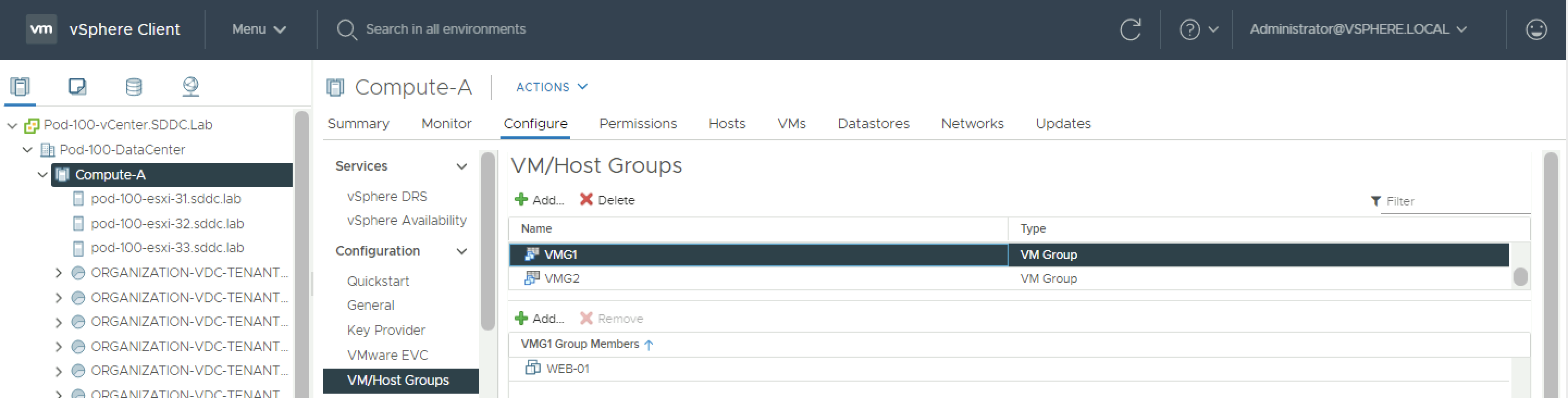Collapse the Pod-100-DataCenter tree node
The image size is (1568, 398).
27,150
